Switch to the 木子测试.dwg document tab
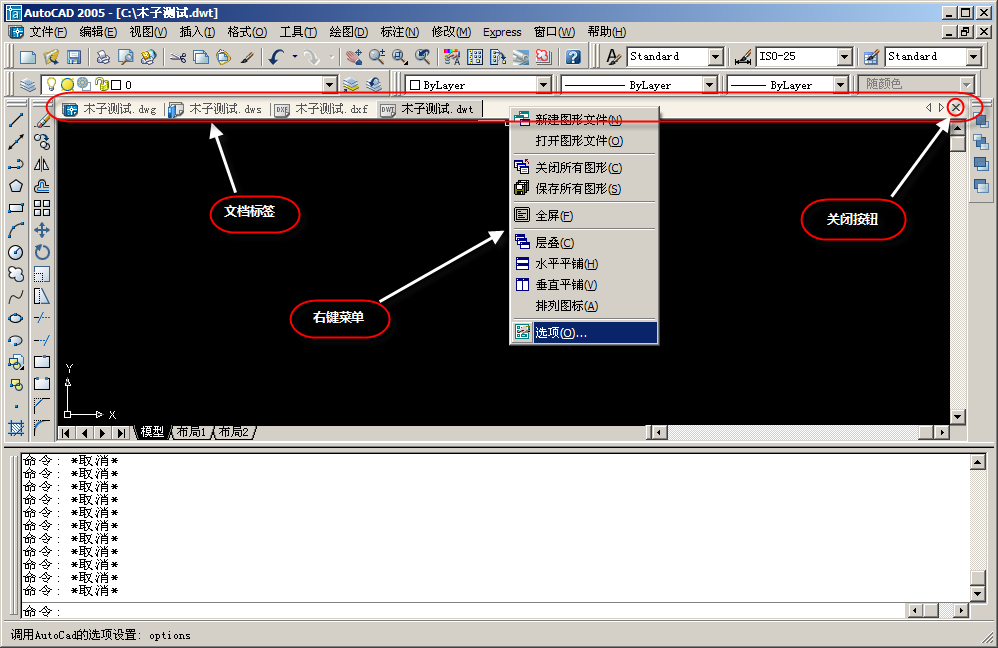Screen dimensions: 998x648 pos(111,109)
